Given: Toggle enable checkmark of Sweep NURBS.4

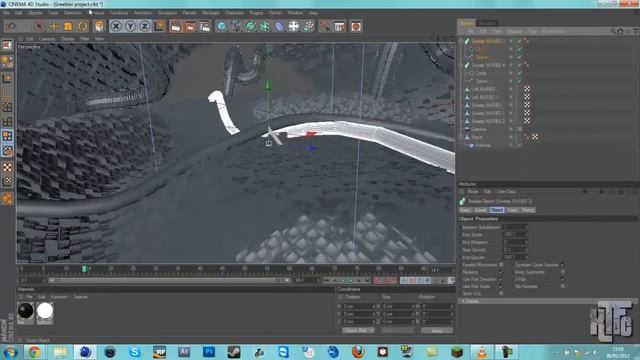Looking at the screenshot, I should coord(520,65).
